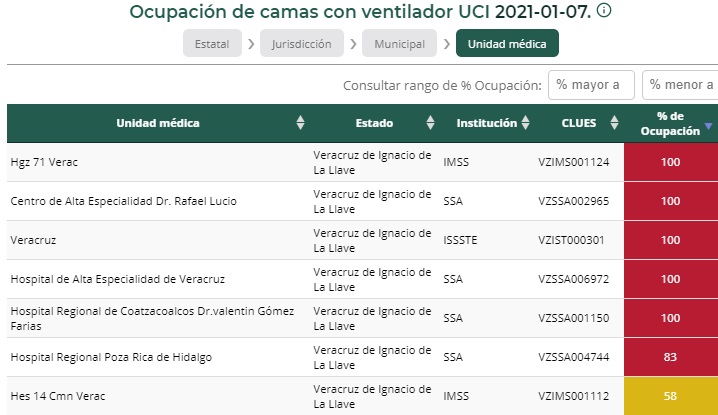Open the Municipal tab
This screenshot has height=415, width=718.
(x=399, y=44)
